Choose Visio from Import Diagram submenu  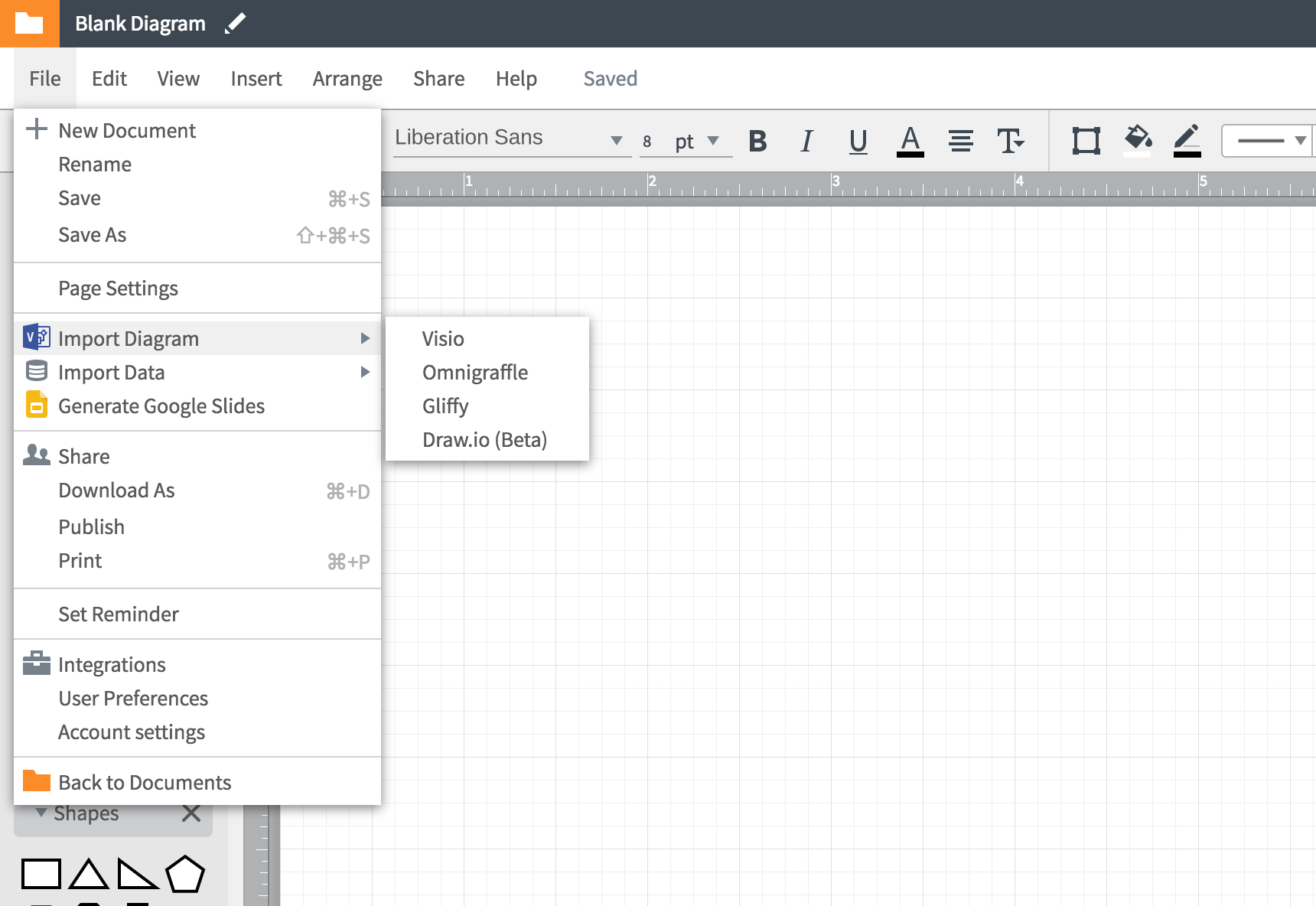click(443, 339)
